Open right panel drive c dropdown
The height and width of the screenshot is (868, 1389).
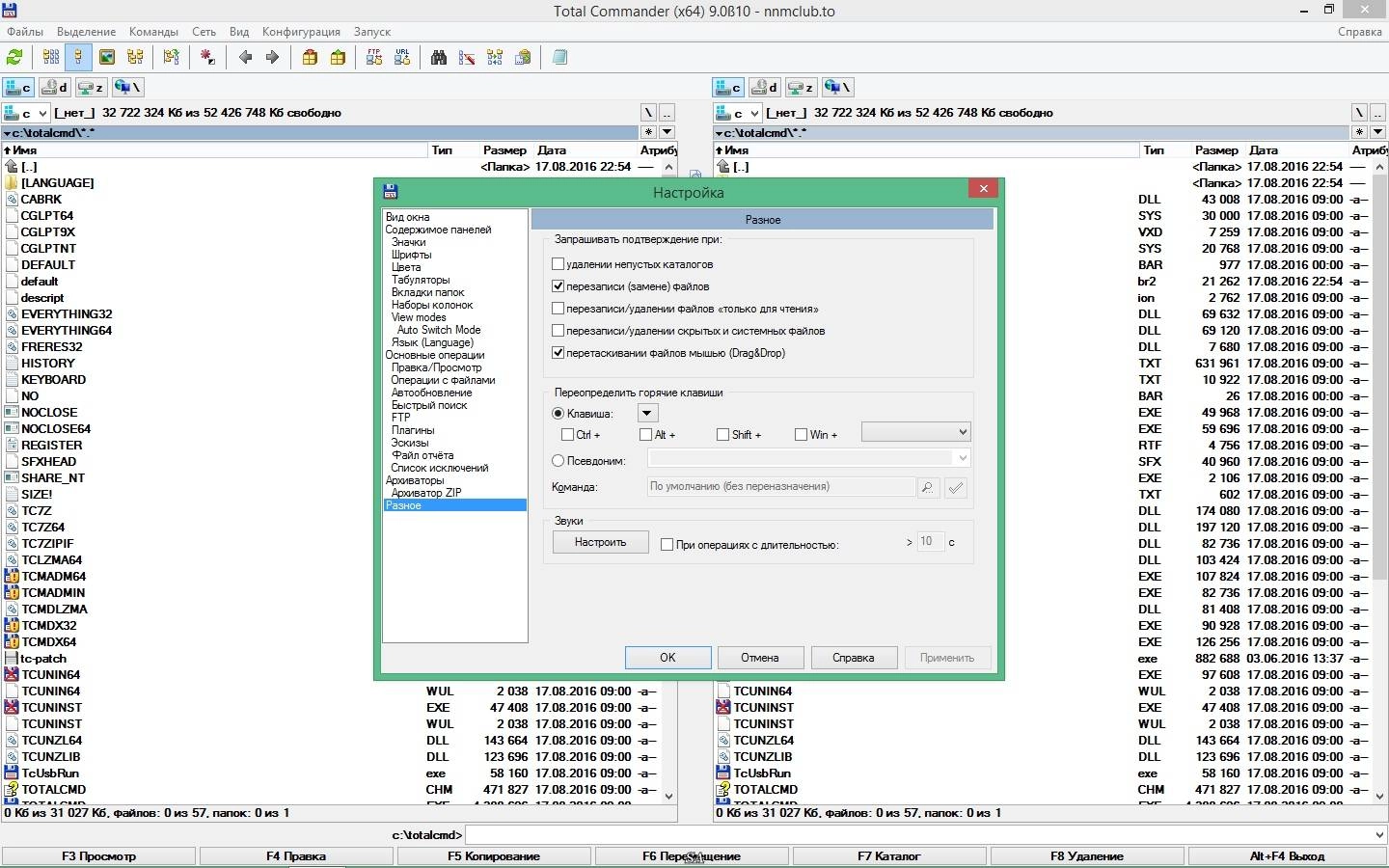coord(738,113)
